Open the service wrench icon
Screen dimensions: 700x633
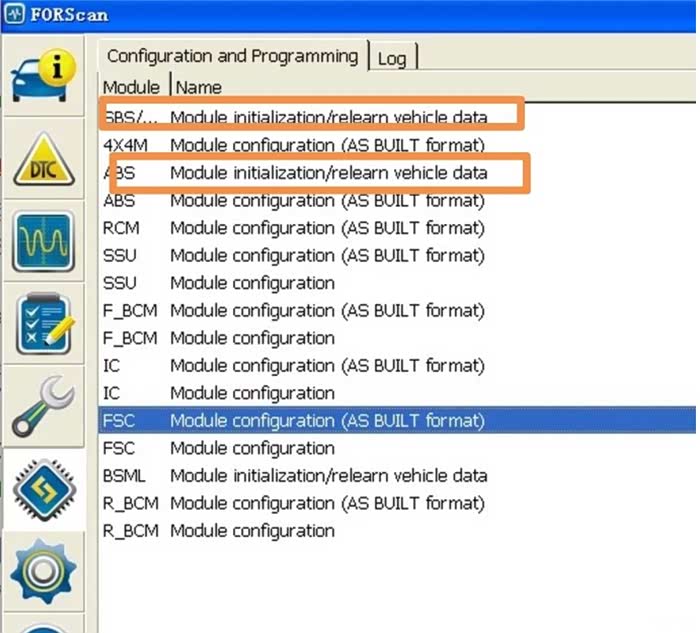(44, 406)
